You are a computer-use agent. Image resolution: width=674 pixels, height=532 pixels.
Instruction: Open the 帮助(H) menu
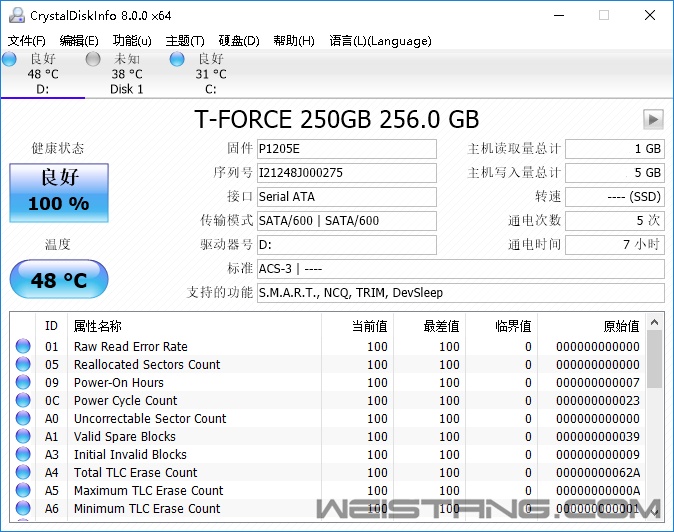coord(294,41)
